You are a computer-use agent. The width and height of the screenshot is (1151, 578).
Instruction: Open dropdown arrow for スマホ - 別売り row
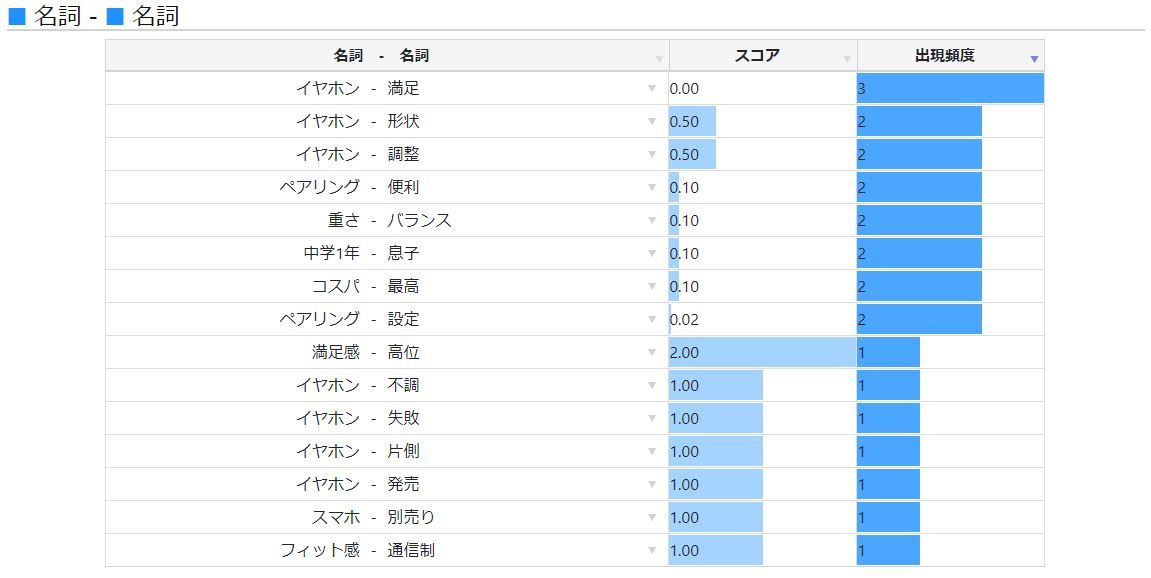coord(653,518)
